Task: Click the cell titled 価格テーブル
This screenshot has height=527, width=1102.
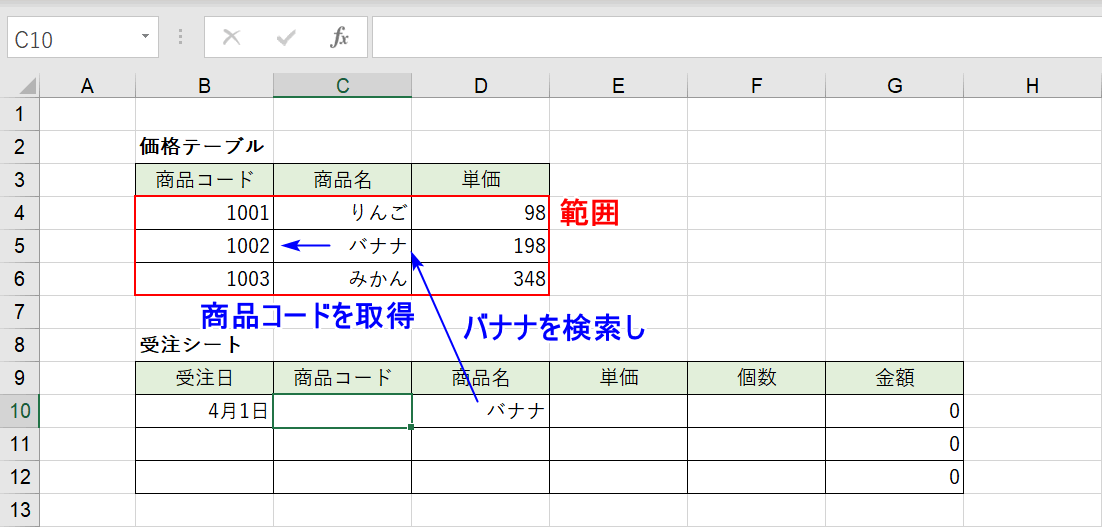Action: coord(204,146)
